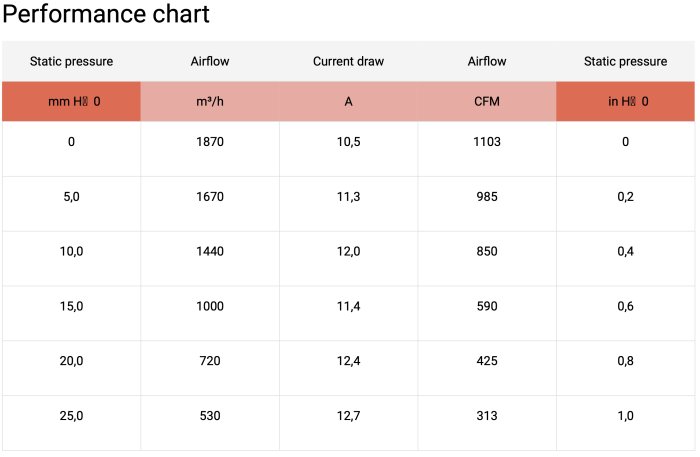
Task: Click the 1103 CFM value
Action: pyautogui.click(x=487, y=142)
